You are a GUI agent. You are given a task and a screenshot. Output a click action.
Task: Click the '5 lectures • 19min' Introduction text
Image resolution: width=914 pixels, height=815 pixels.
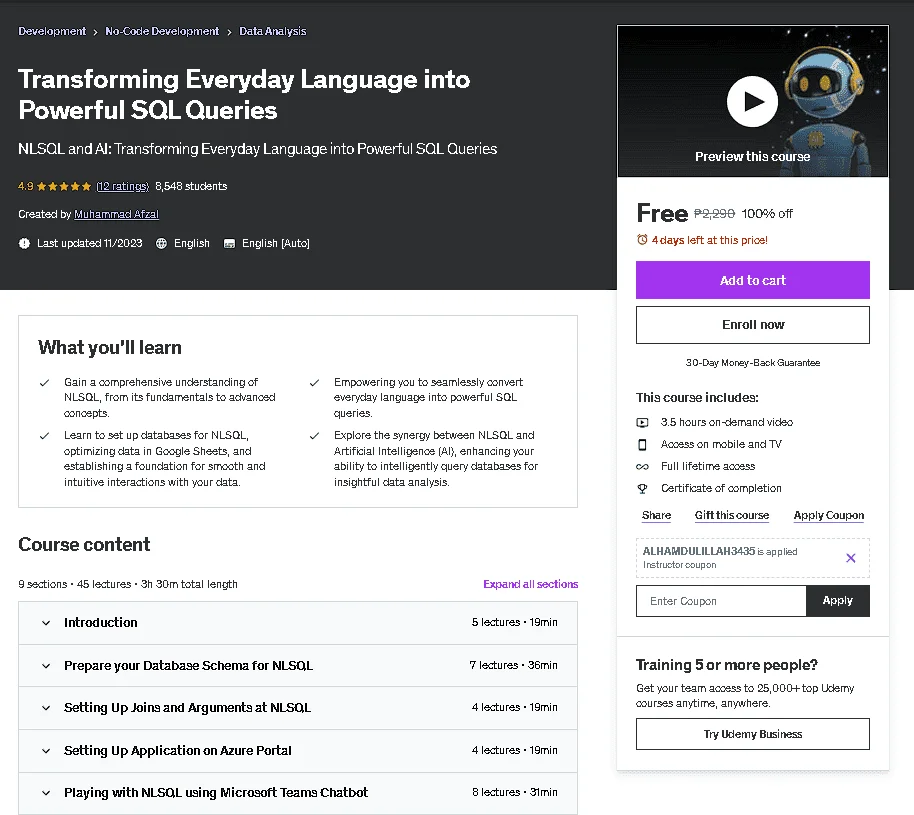click(x=515, y=623)
